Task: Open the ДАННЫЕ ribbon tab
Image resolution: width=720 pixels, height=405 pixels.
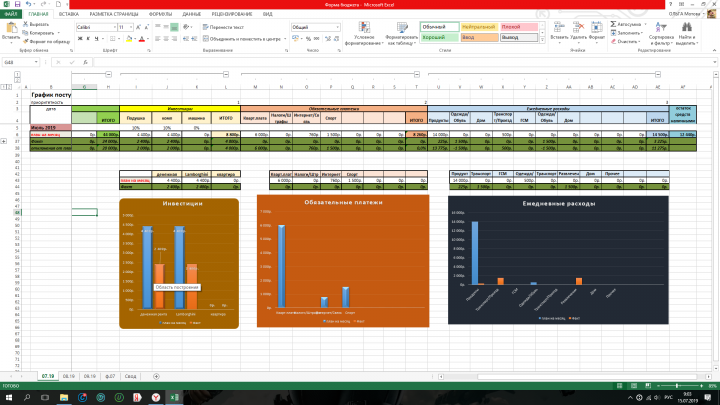Action: [x=191, y=14]
